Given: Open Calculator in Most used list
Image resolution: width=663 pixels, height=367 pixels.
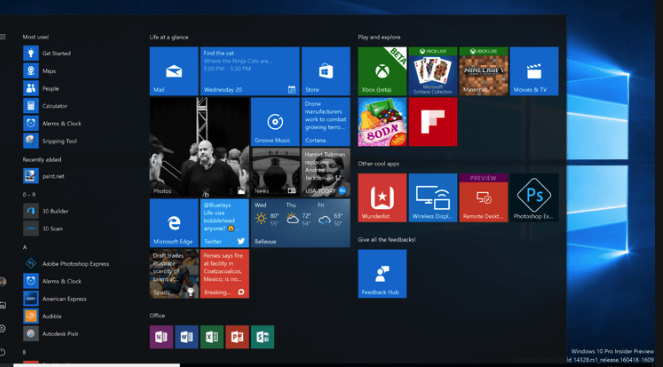Looking at the screenshot, I should coord(45,106).
